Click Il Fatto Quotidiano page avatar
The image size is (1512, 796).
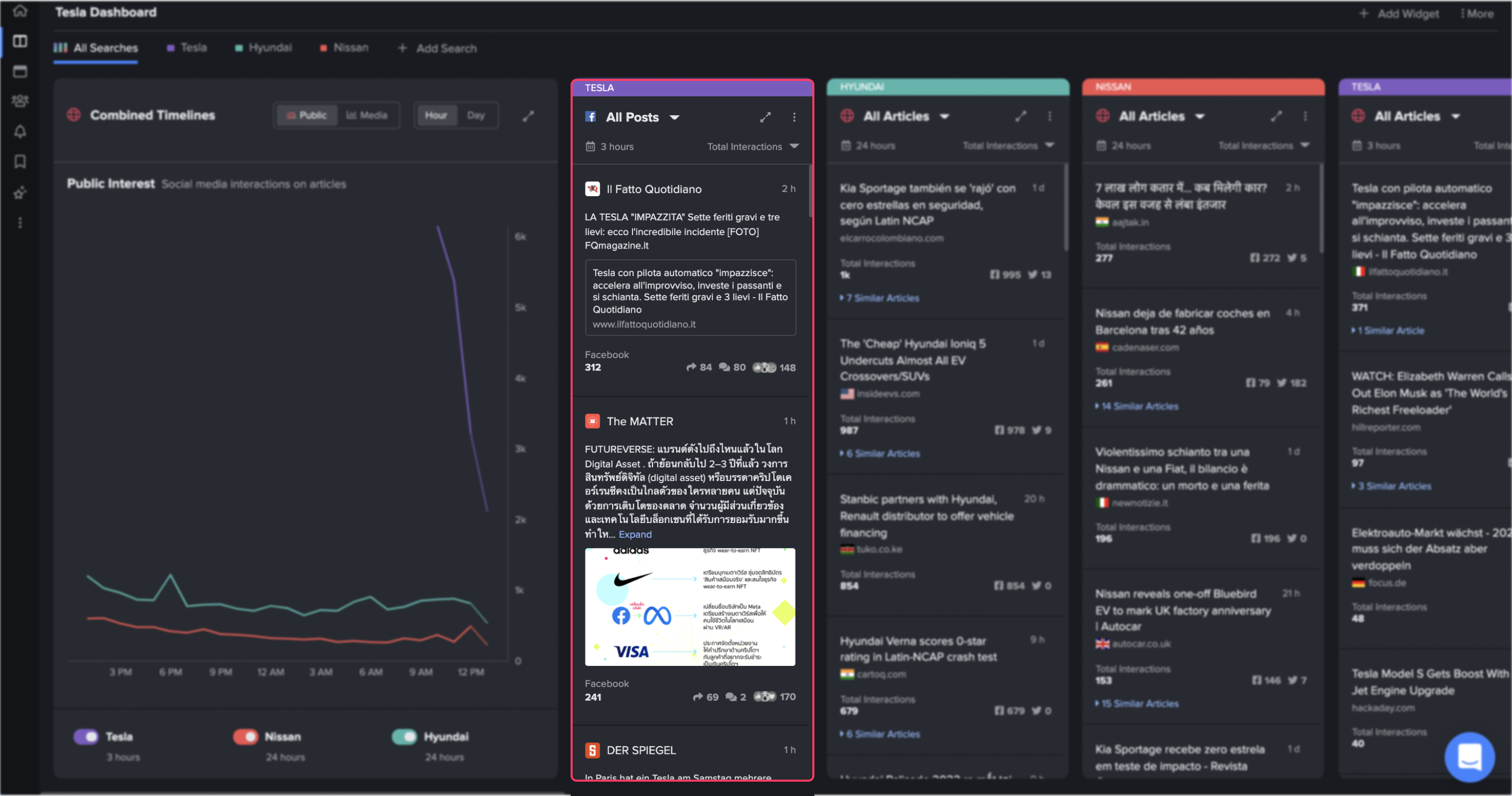592,189
